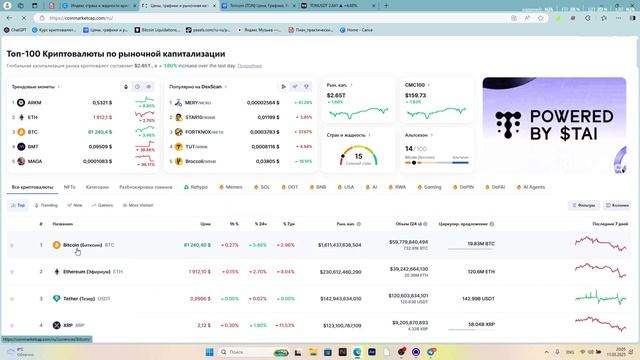The image size is (640, 360).
Task: Click the BTC icon in trending coins list
Action: (21, 132)
